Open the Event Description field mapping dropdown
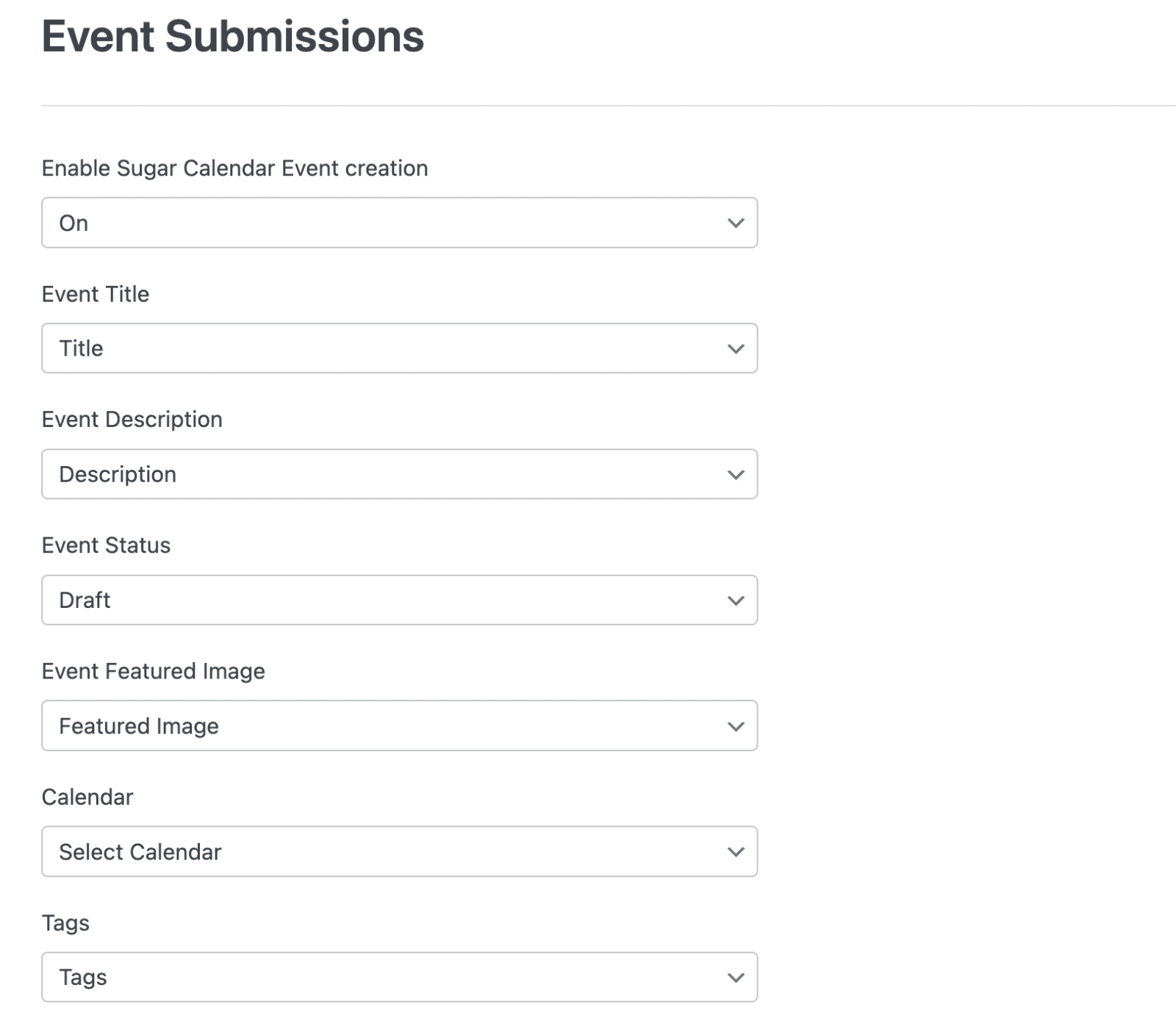 [399, 474]
